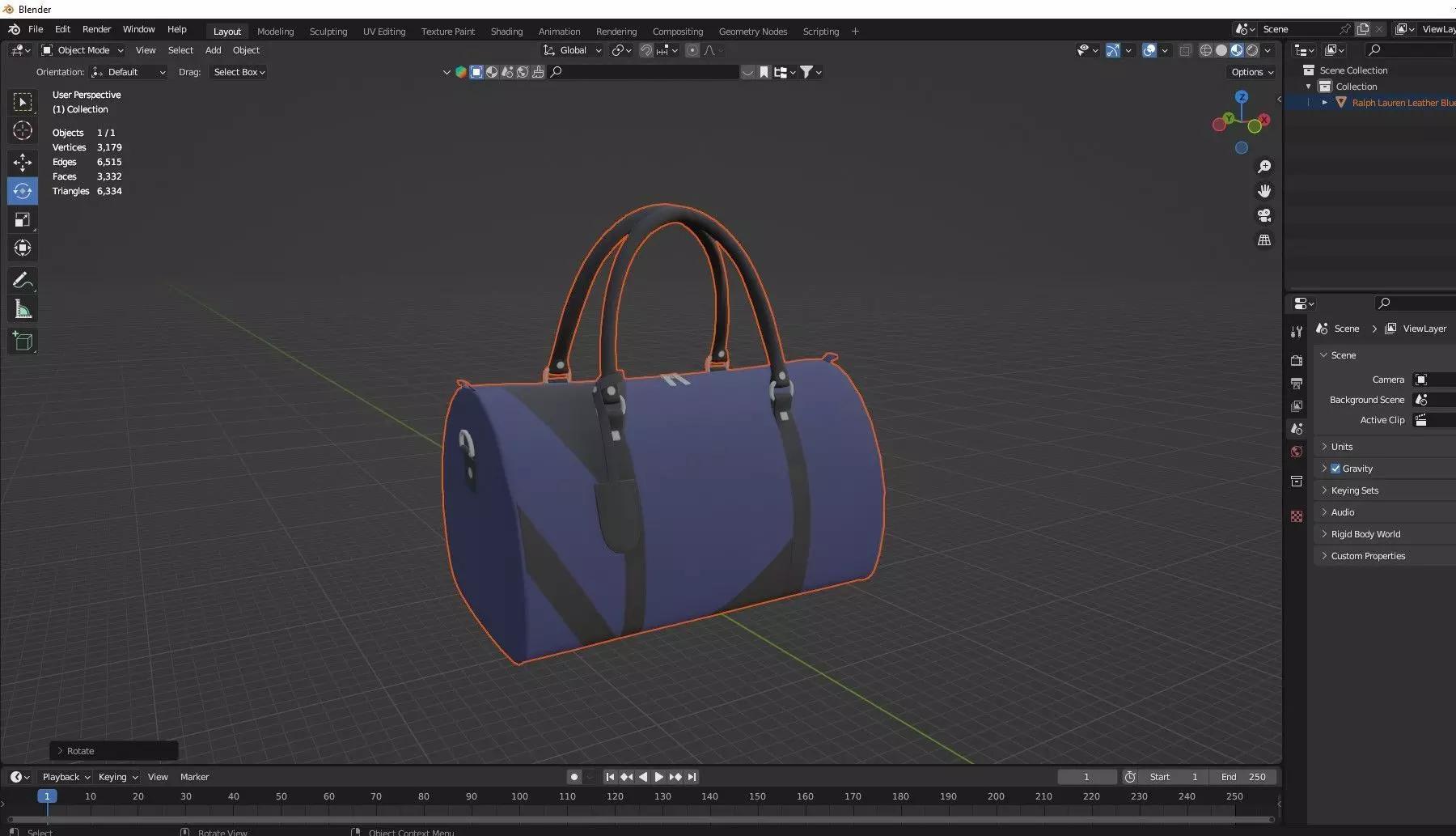
Task: Click the Pan view hand icon
Action: click(x=1264, y=191)
